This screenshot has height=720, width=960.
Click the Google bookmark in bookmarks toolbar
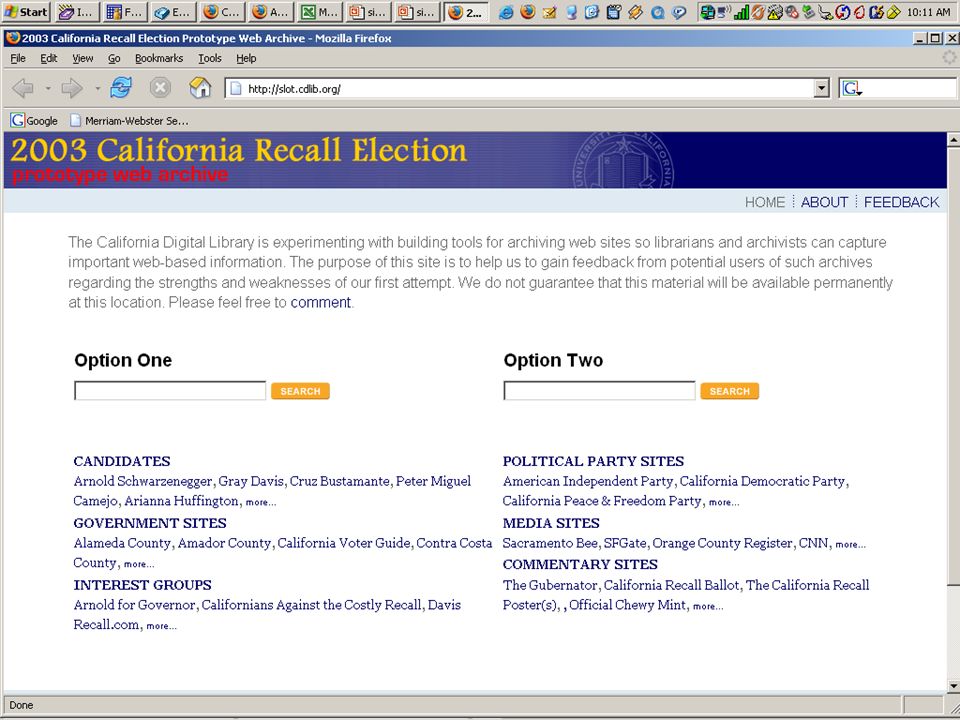pyautogui.click(x=34, y=121)
